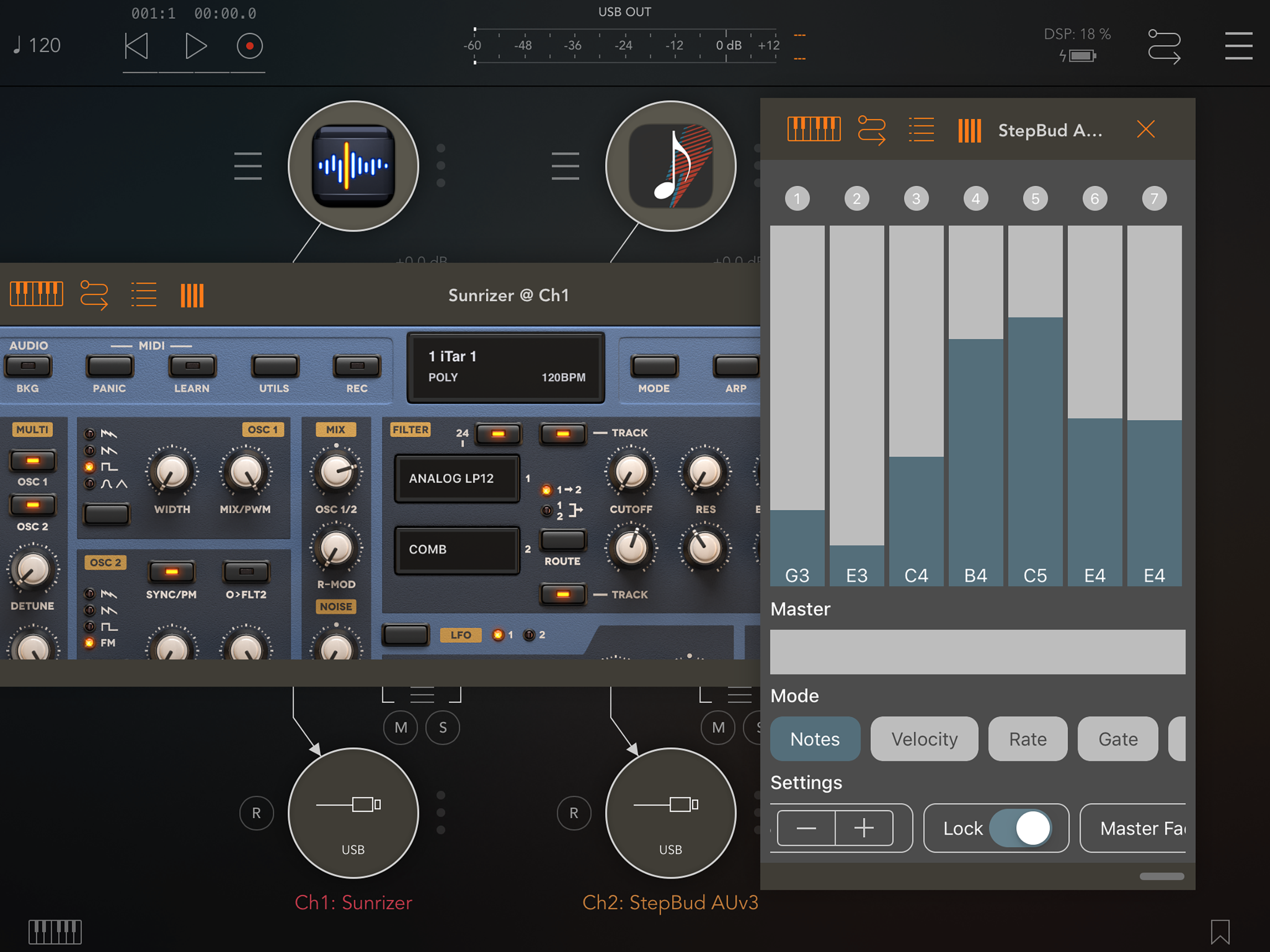Open the ANALOG LP12 filter selector
Image resolution: width=1270 pixels, height=952 pixels.
457,478
